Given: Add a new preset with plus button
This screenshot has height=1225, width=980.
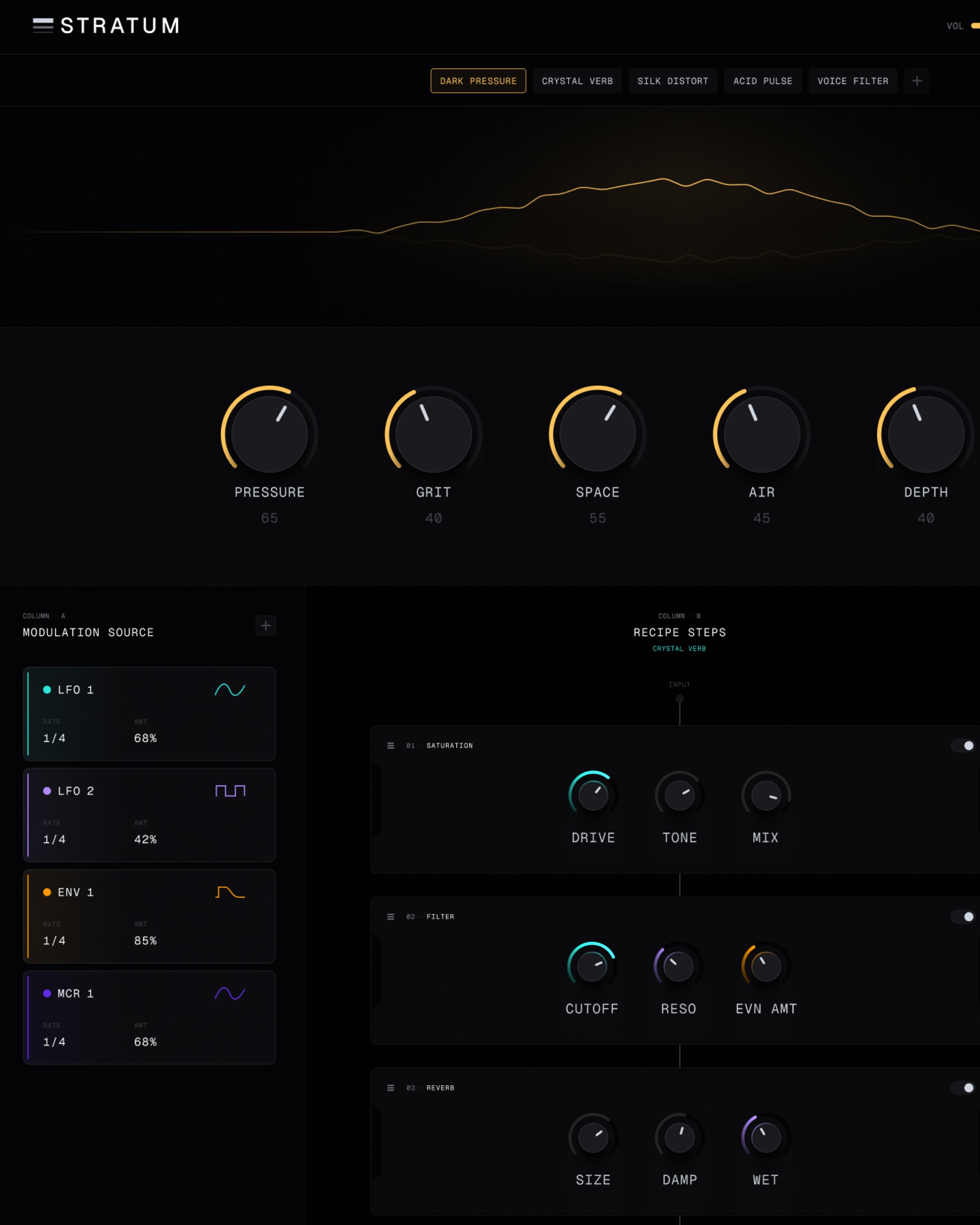Looking at the screenshot, I should (916, 81).
